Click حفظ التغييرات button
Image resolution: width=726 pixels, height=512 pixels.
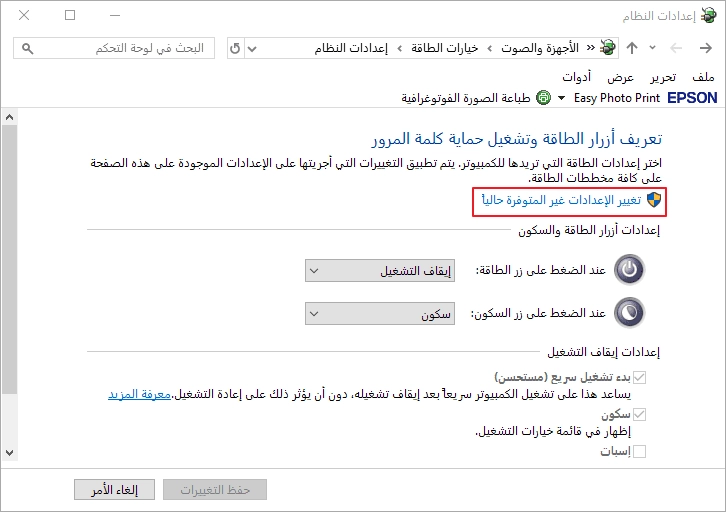point(215,490)
